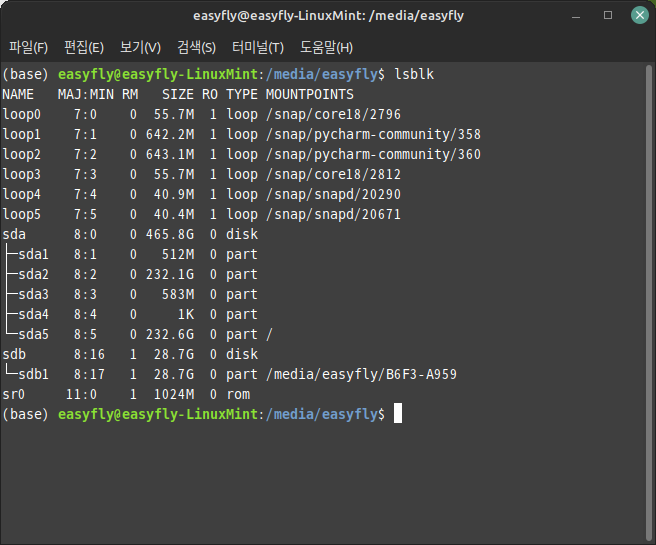The width and height of the screenshot is (656, 545).
Task: Click the /snap/core18/2812 mount path
Action: point(333,174)
